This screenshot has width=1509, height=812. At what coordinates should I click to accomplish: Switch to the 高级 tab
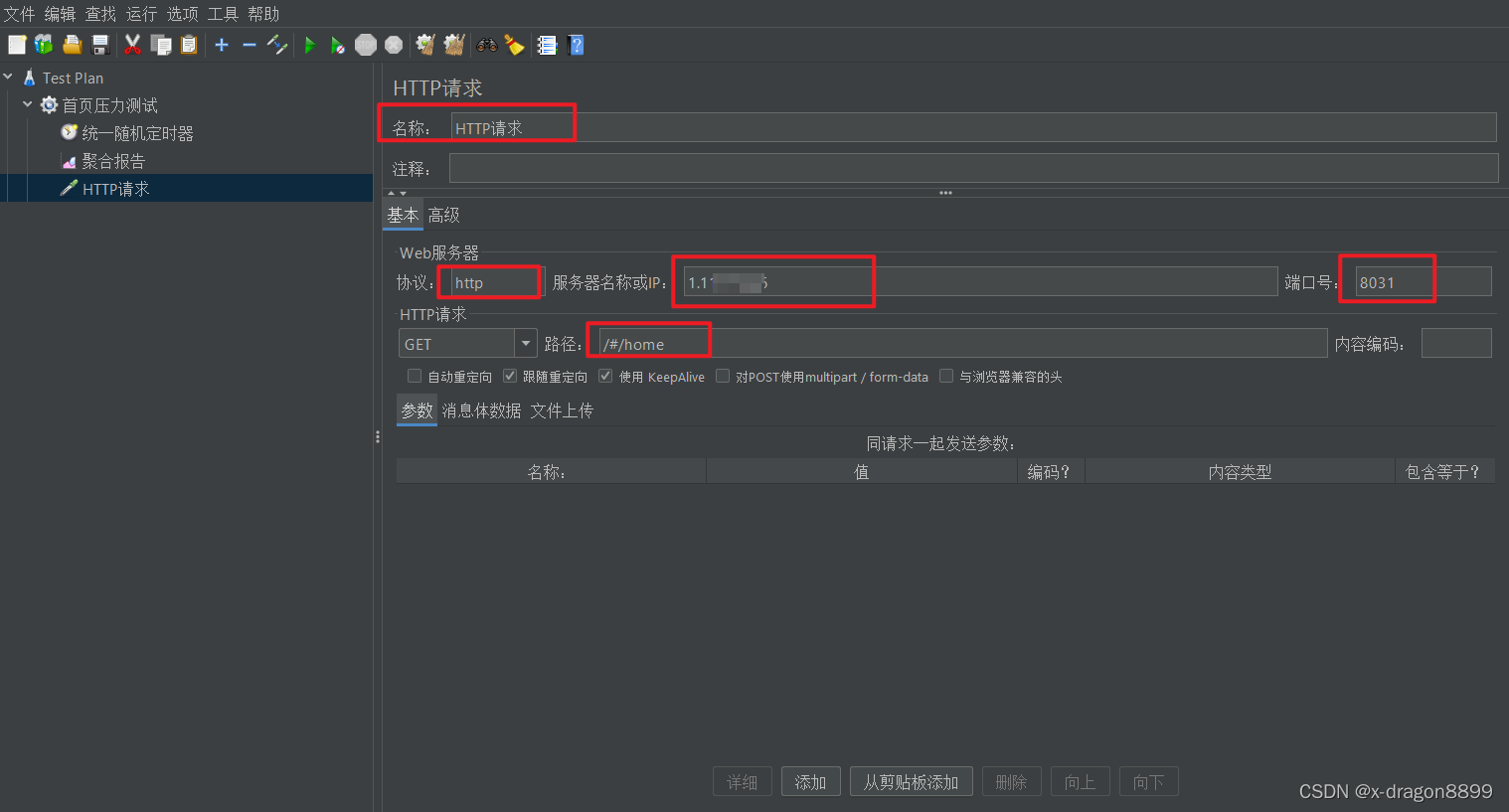(443, 215)
